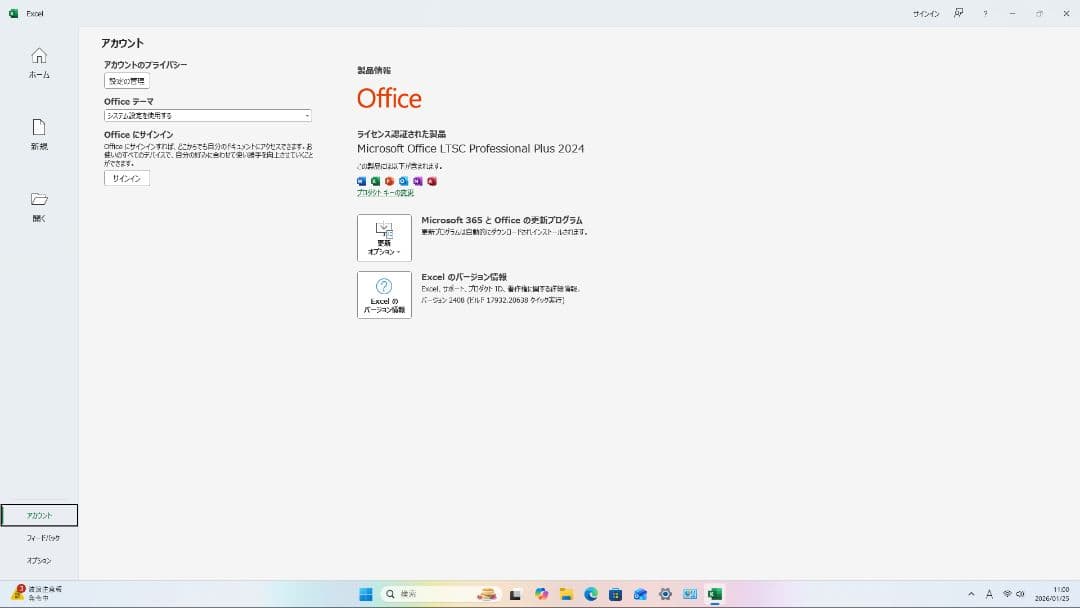Click the ライセンス認証された製品 heading
Screen dimensions: 1080x608
(x=402, y=134)
